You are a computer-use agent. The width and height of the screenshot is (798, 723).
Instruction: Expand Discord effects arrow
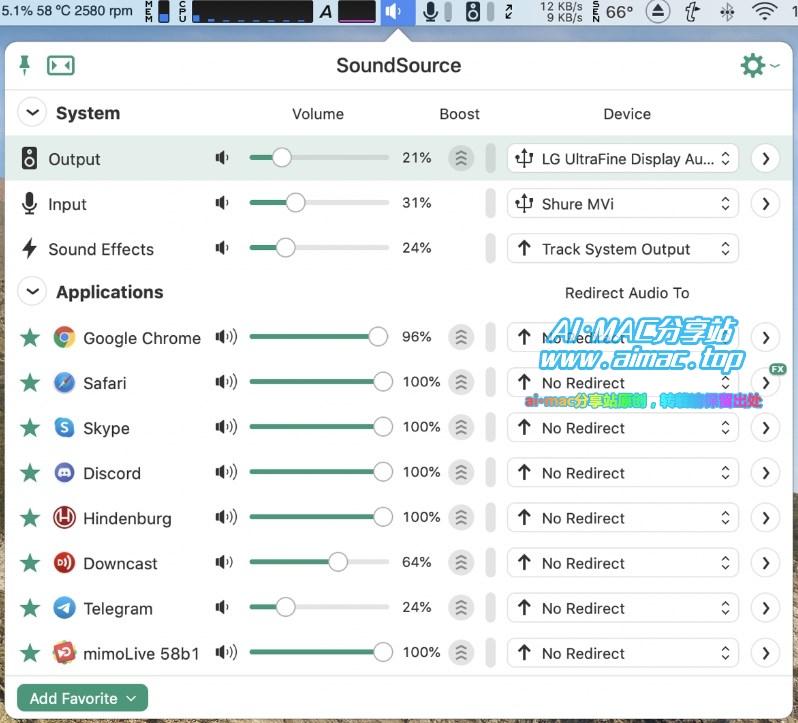click(765, 473)
